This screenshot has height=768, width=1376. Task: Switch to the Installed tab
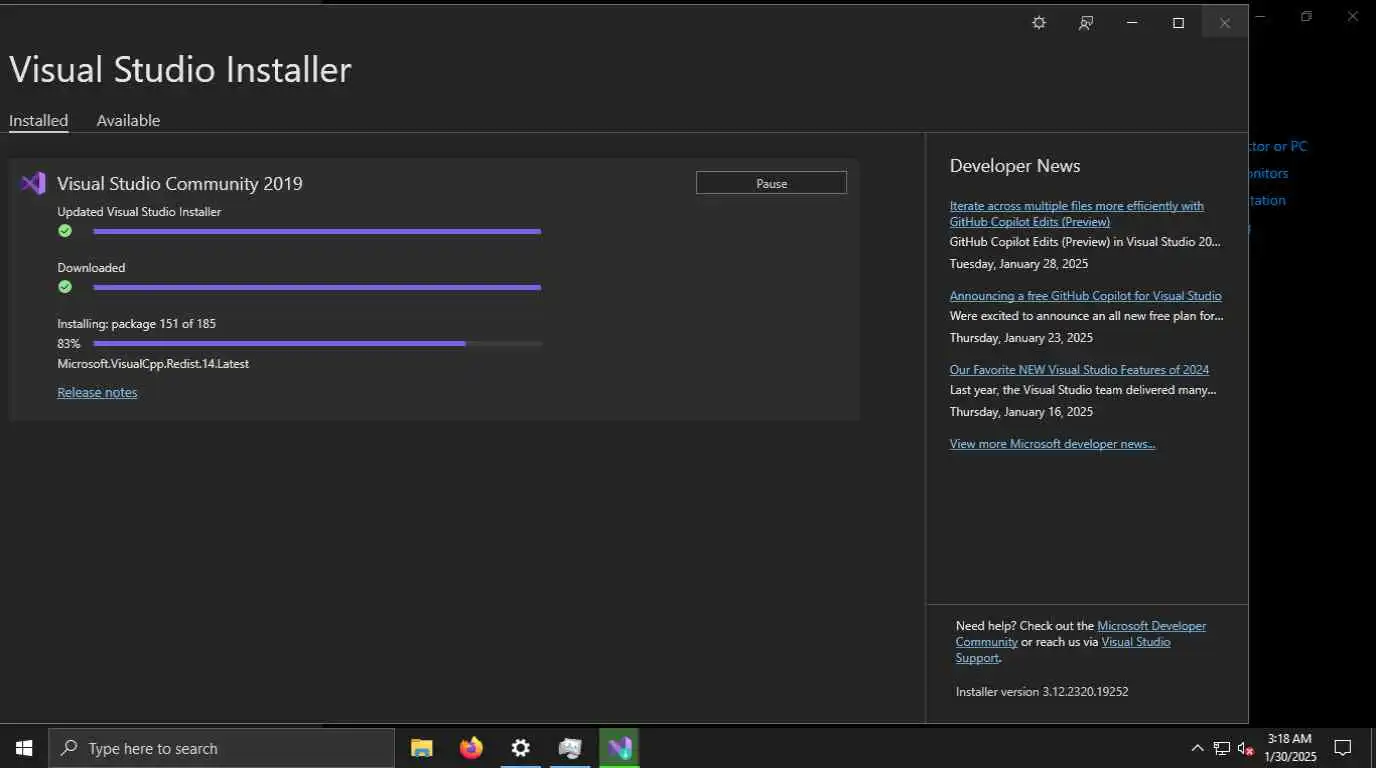(x=38, y=120)
